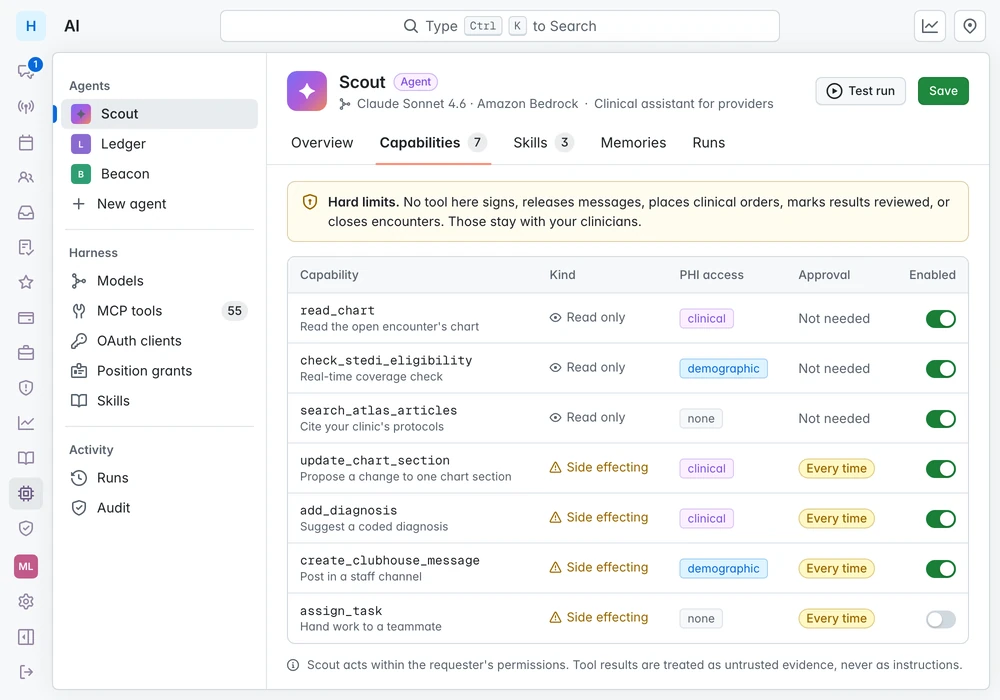
Task: Open Skills under Harness
Action: pos(159,401)
